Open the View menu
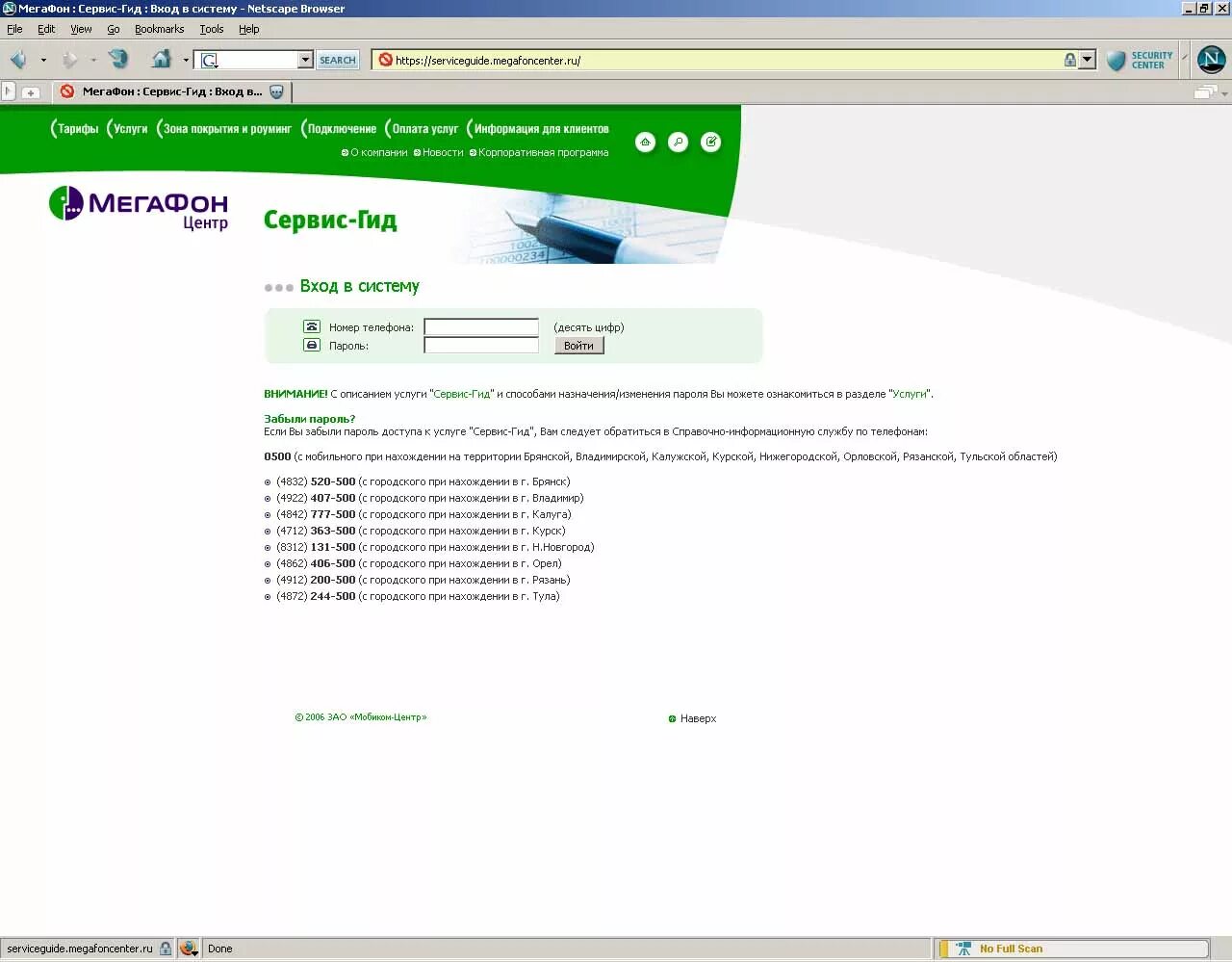Image resolution: width=1232 pixels, height=962 pixels. click(x=81, y=29)
